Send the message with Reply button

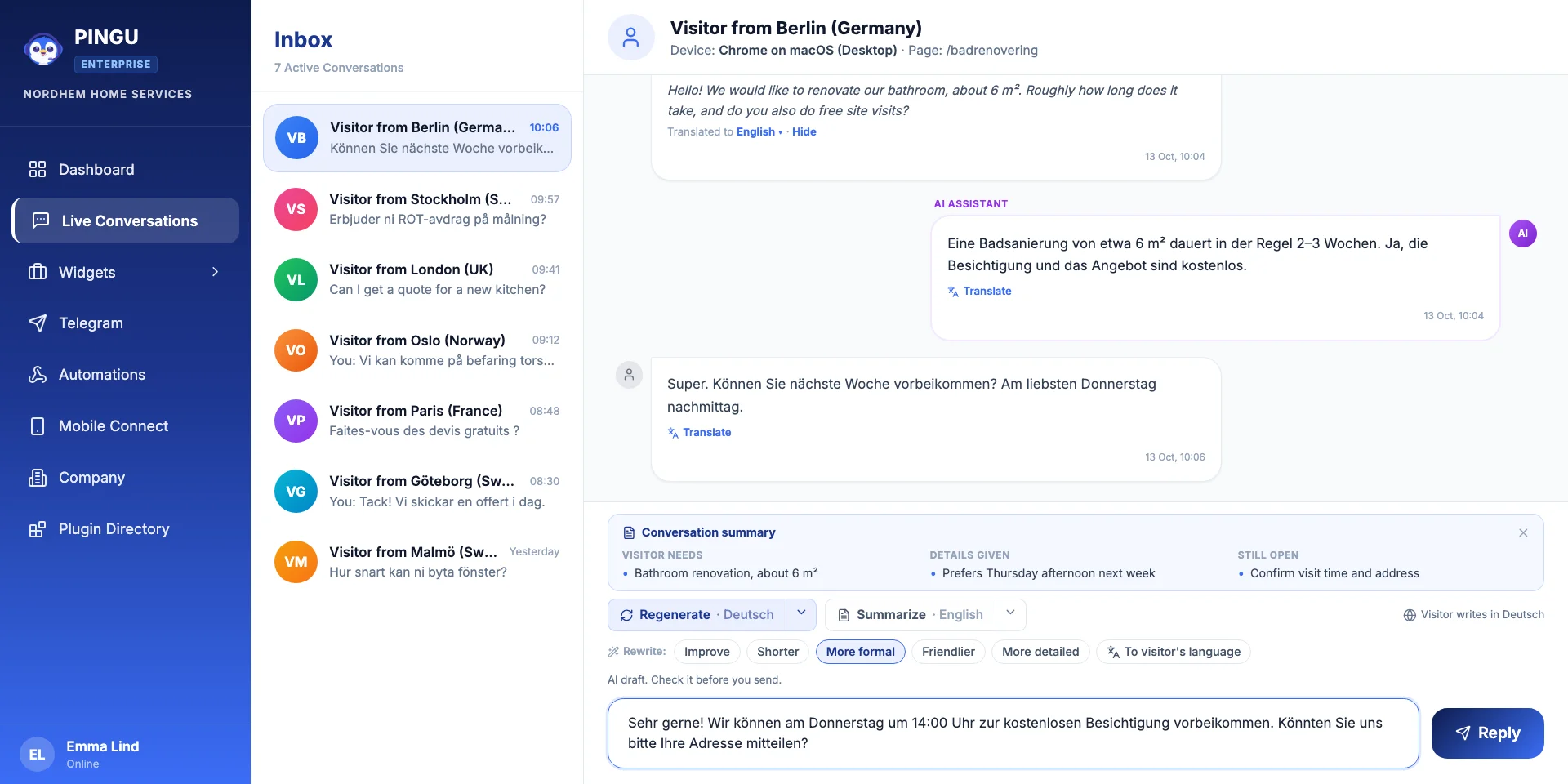pos(1488,733)
